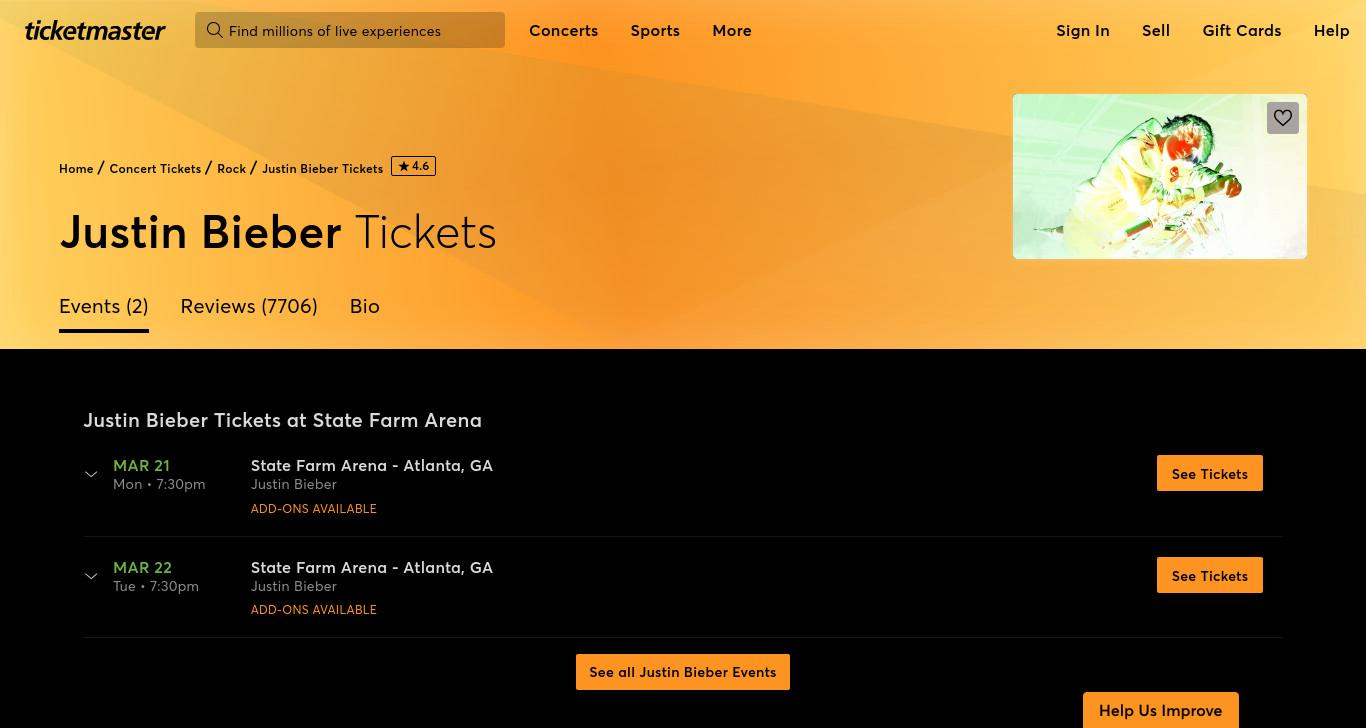See Tickets for the MAR 22 show
The height and width of the screenshot is (728, 1366).
point(1210,575)
